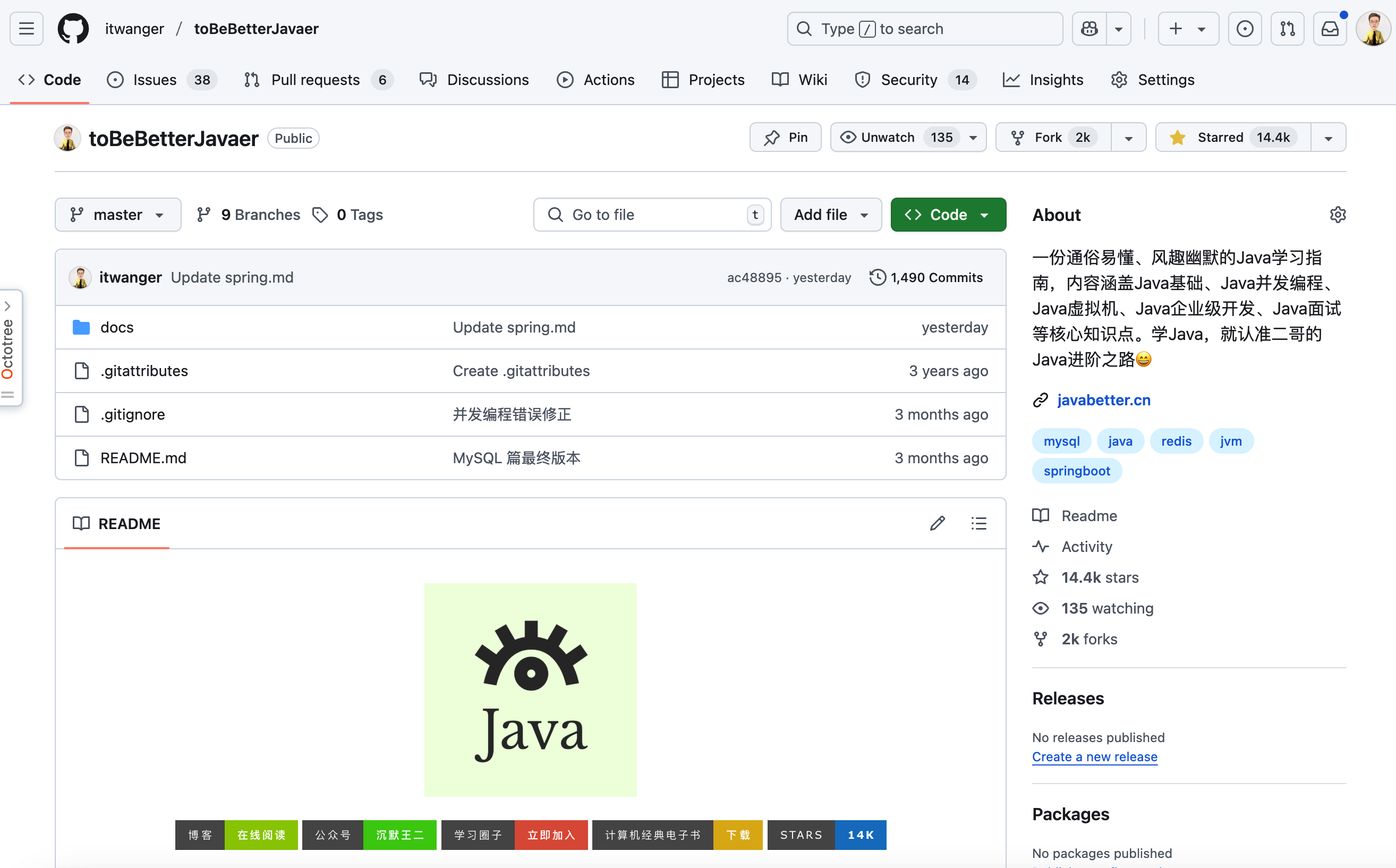Expand the Octotree sidebar panel
This screenshot has height=868, width=1396.
[8, 306]
